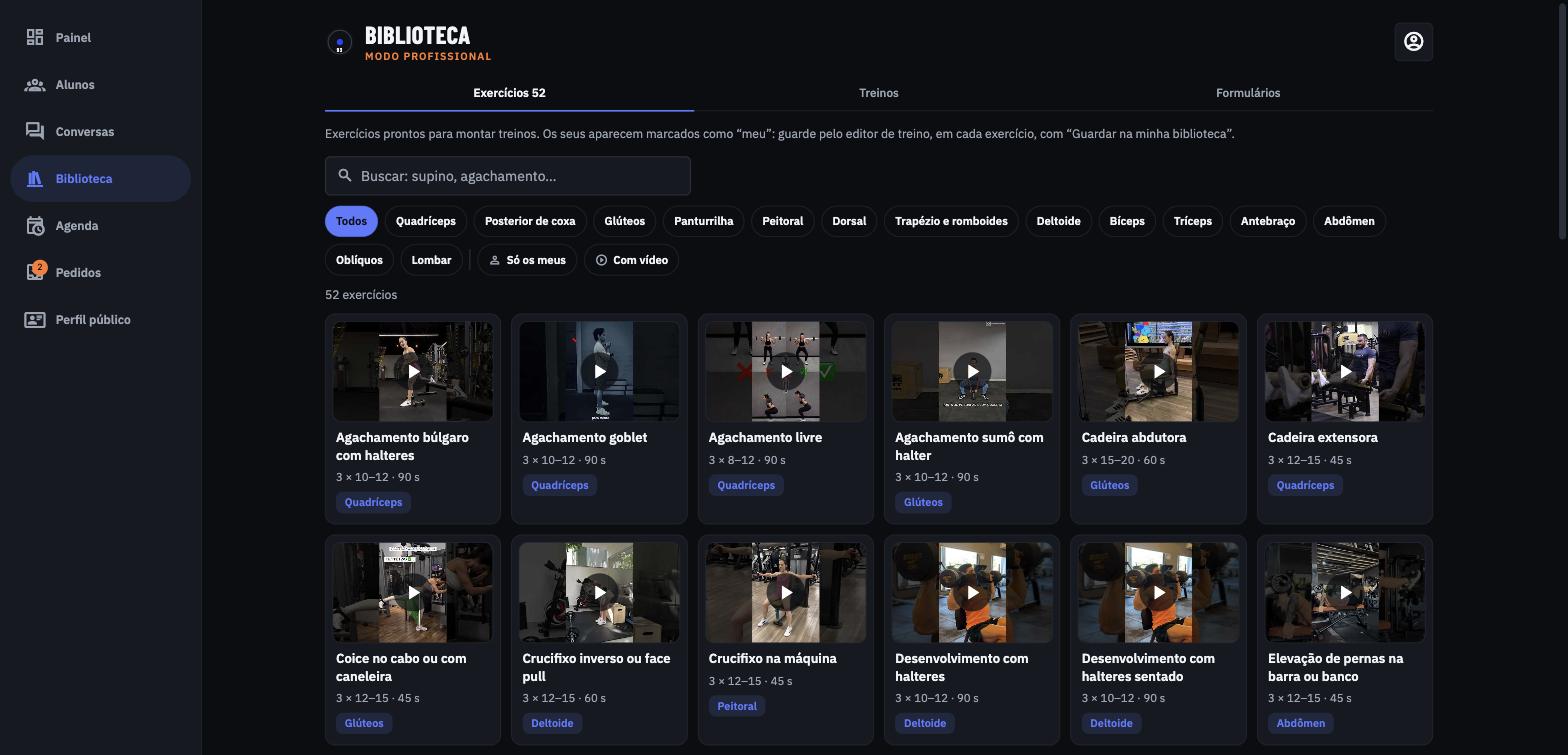Open Conversas chat icon
This screenshot has width=1568, height=755.
tap(35, 132)
